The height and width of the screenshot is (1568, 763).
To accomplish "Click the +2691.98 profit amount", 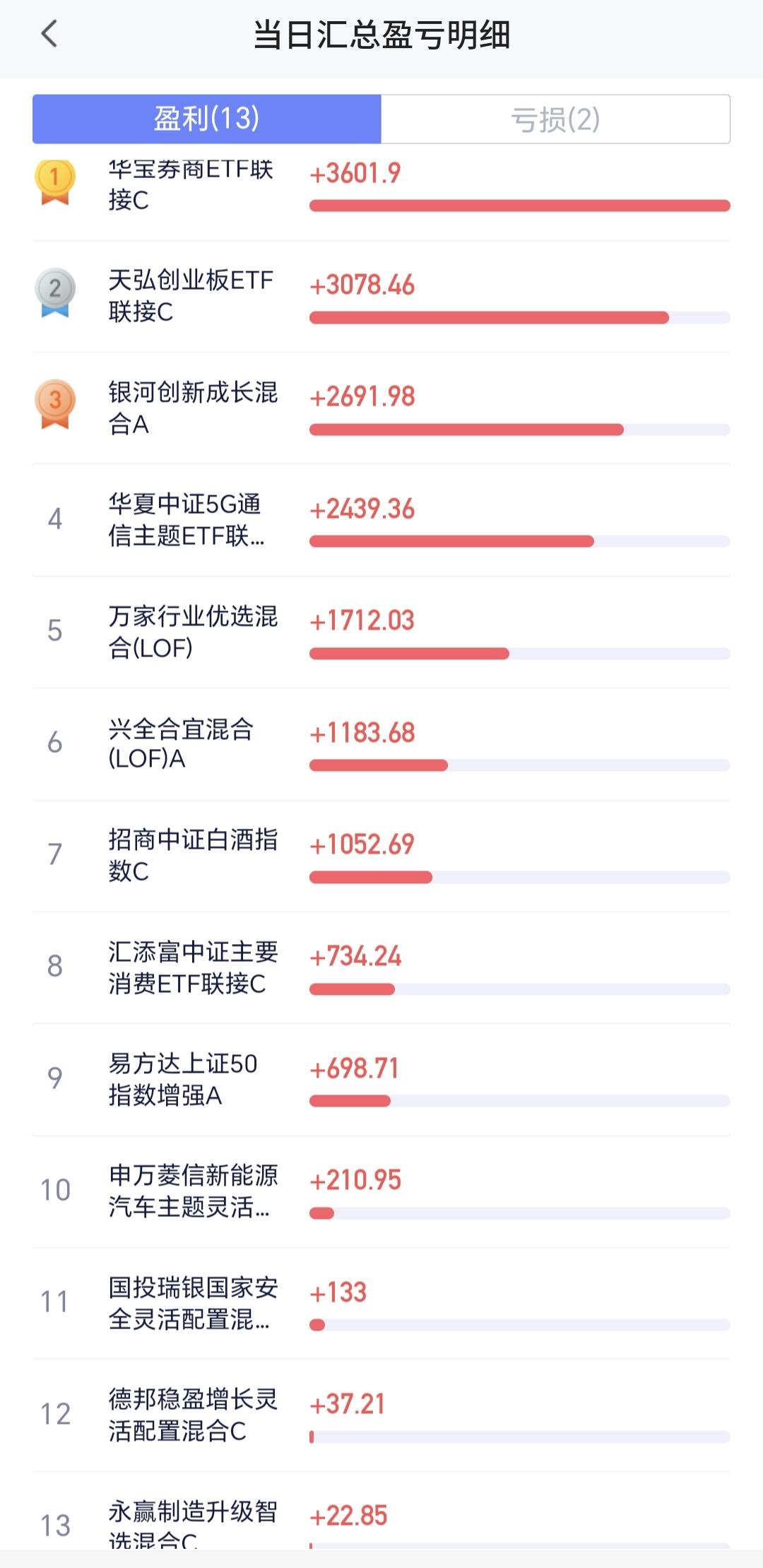I will [x=362, y=397].
